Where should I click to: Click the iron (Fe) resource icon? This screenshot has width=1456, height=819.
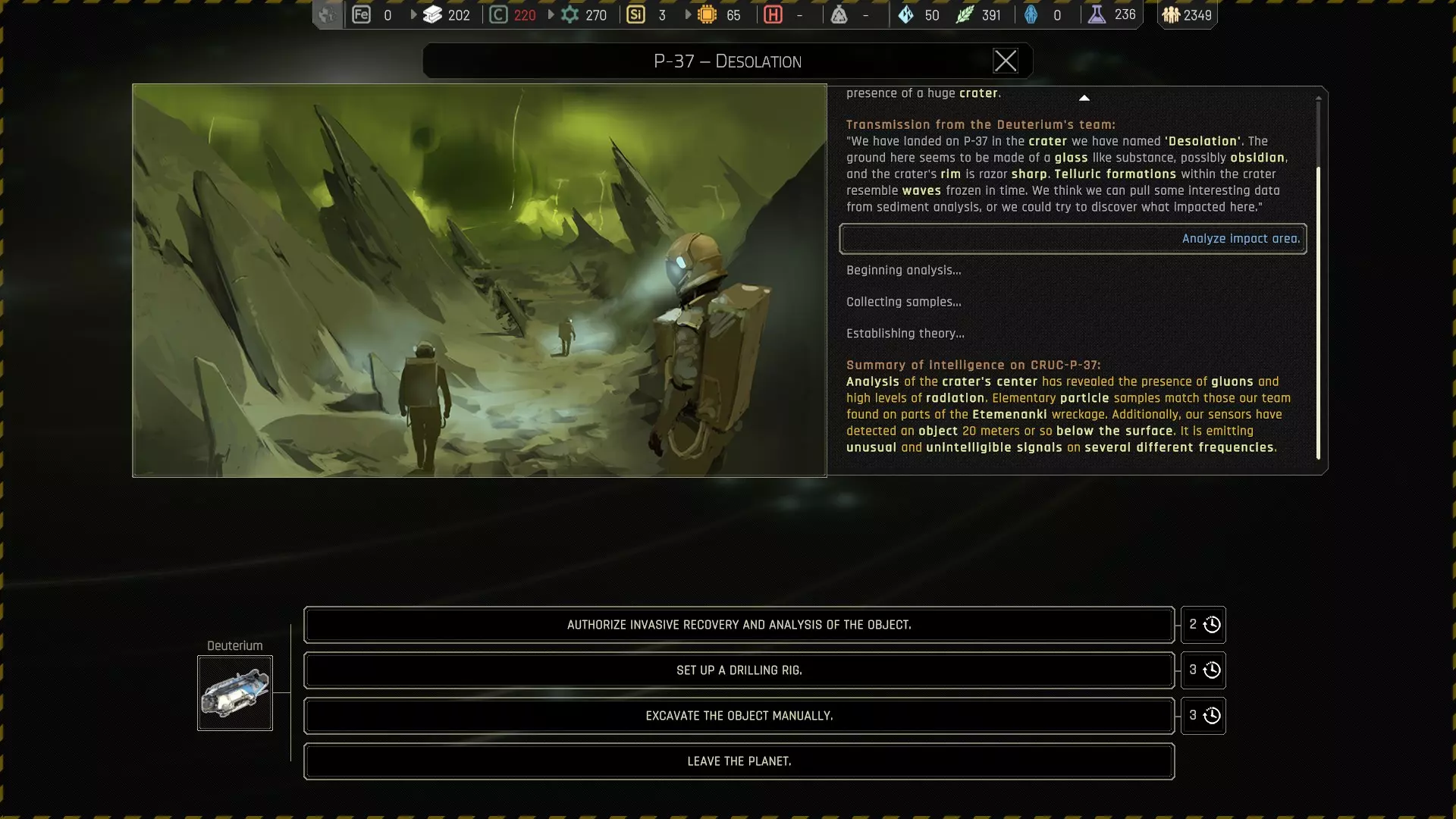[x=362, y=14]
